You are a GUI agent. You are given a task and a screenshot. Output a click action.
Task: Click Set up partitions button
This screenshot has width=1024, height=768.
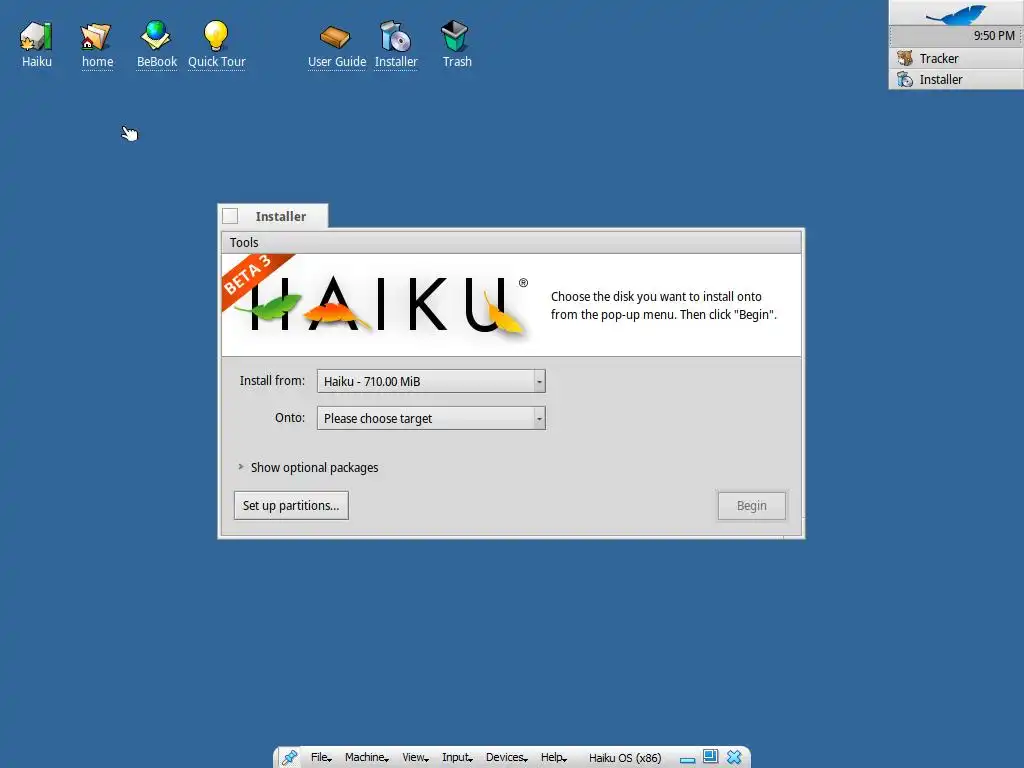(x=291, y=505)
